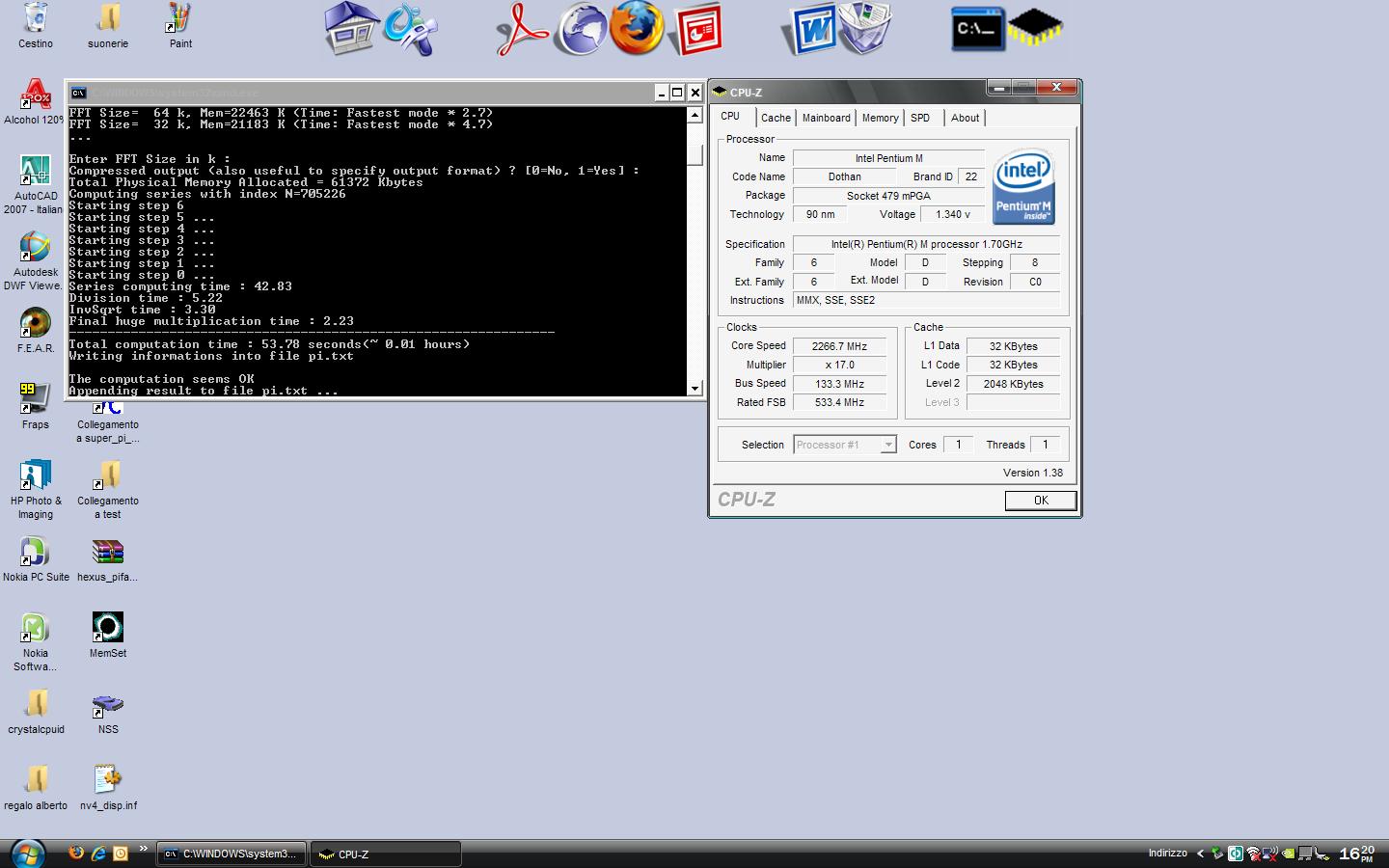The width and height of the screenshot is (1389, 868).
Task: Click OK button in CPU-Z
Action: (x=1041, y=500)
